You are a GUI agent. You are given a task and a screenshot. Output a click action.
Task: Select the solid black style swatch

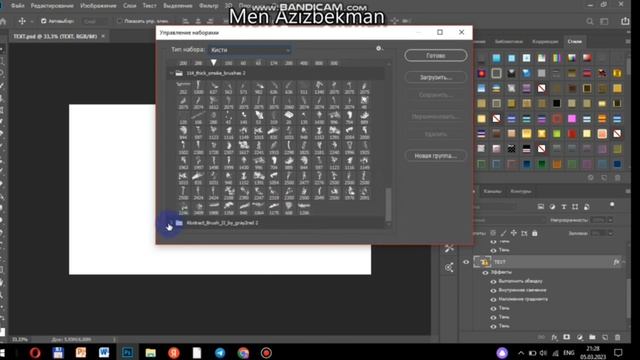coord(557,103)
